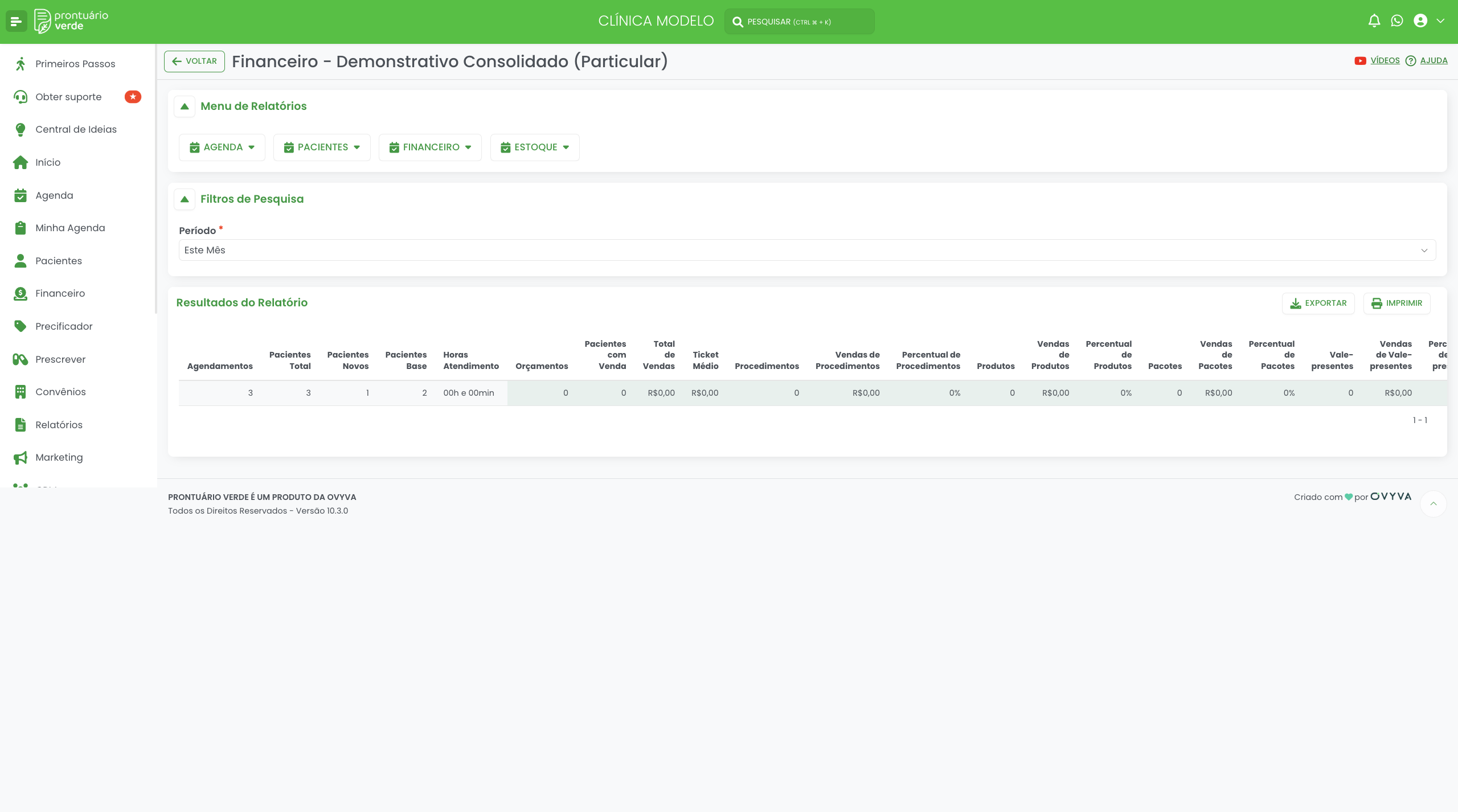Open the FINANCEIRO reports dropdown
The image size is (1458, 812).
coord(430,147)
